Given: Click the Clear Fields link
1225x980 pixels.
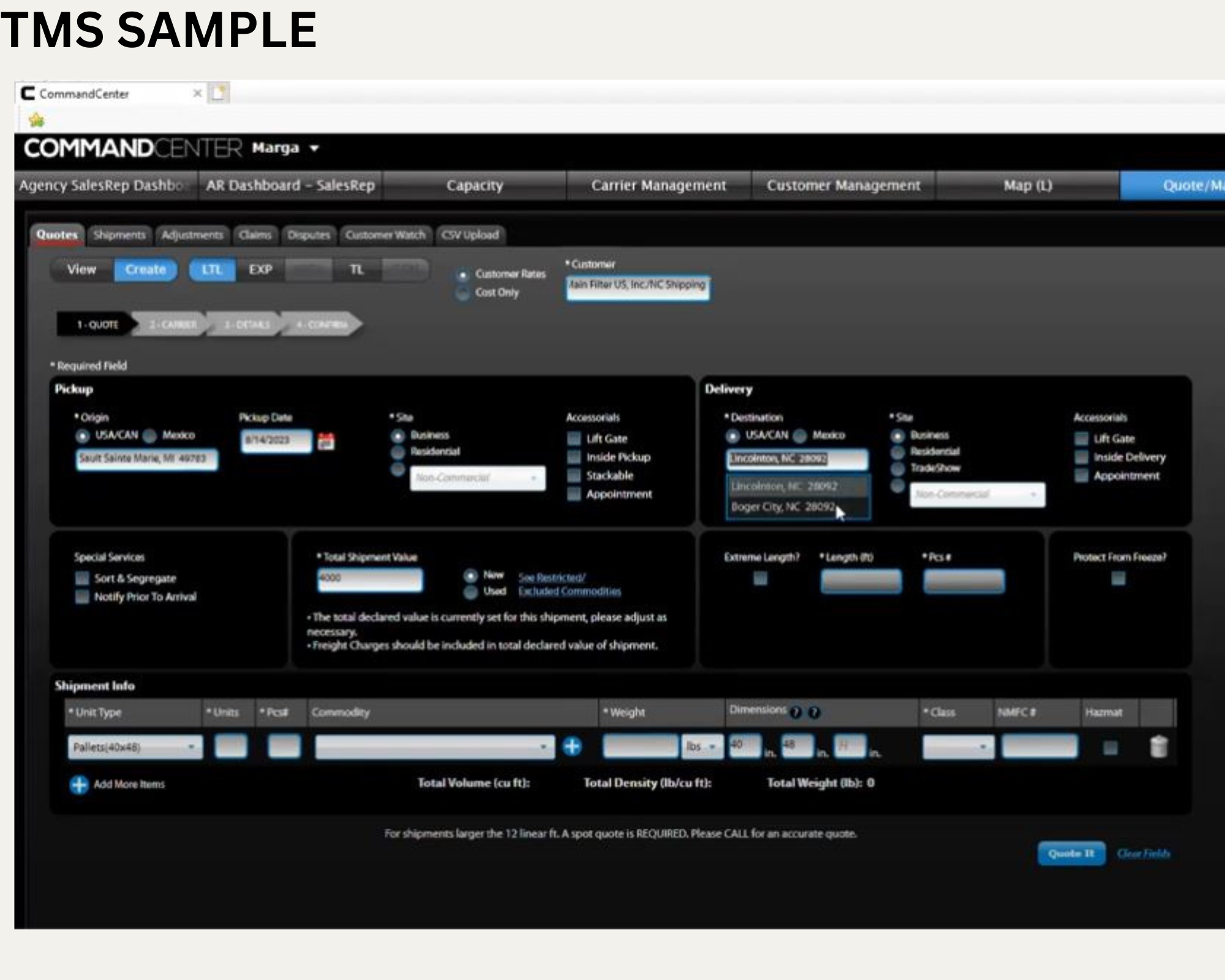Looking at the screenshot, I should 1143,853.
